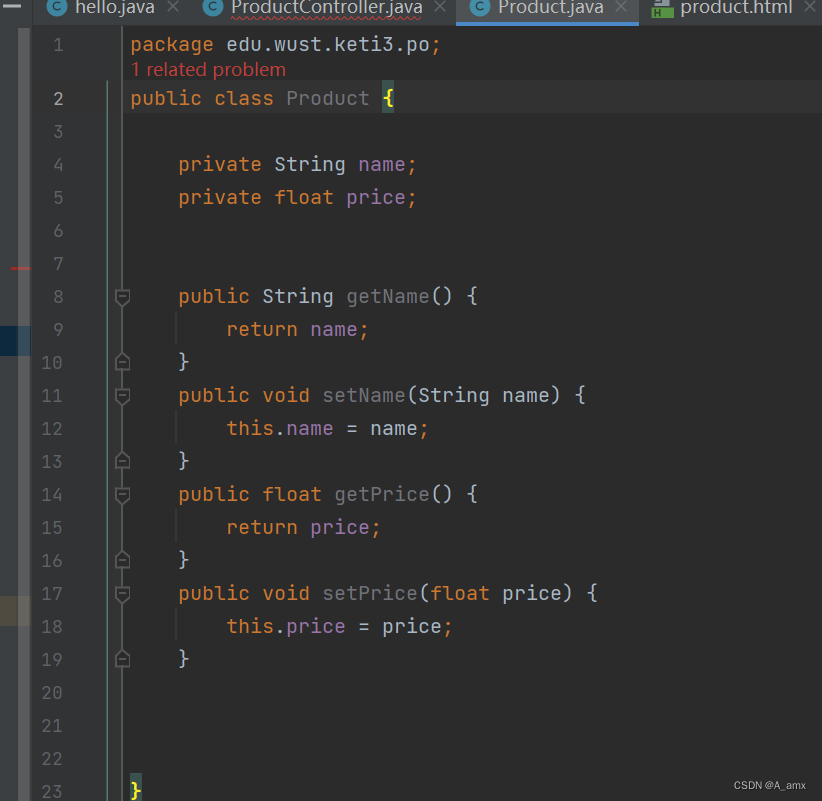The image size is (822, 801).
Task: Click 'this.name = name;' on line 12
Action: pos(328,429)
